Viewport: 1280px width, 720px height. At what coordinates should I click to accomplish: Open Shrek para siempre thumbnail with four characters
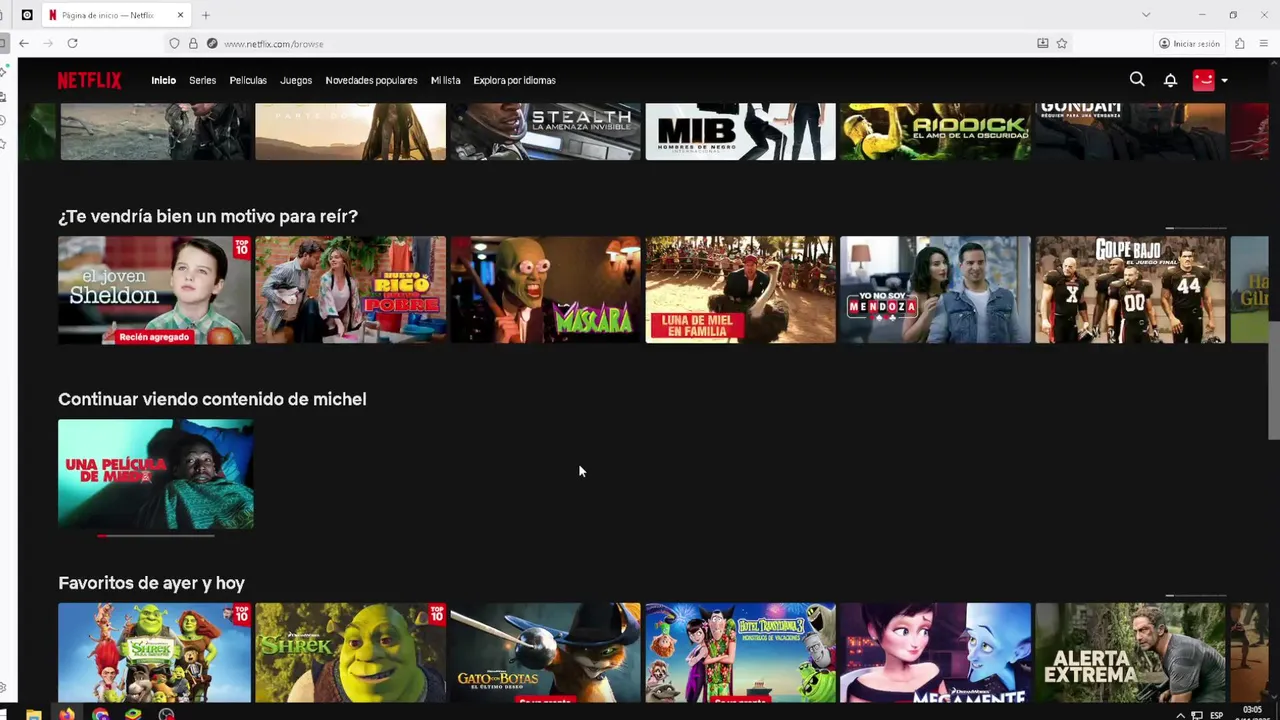[x=154, y=652]
